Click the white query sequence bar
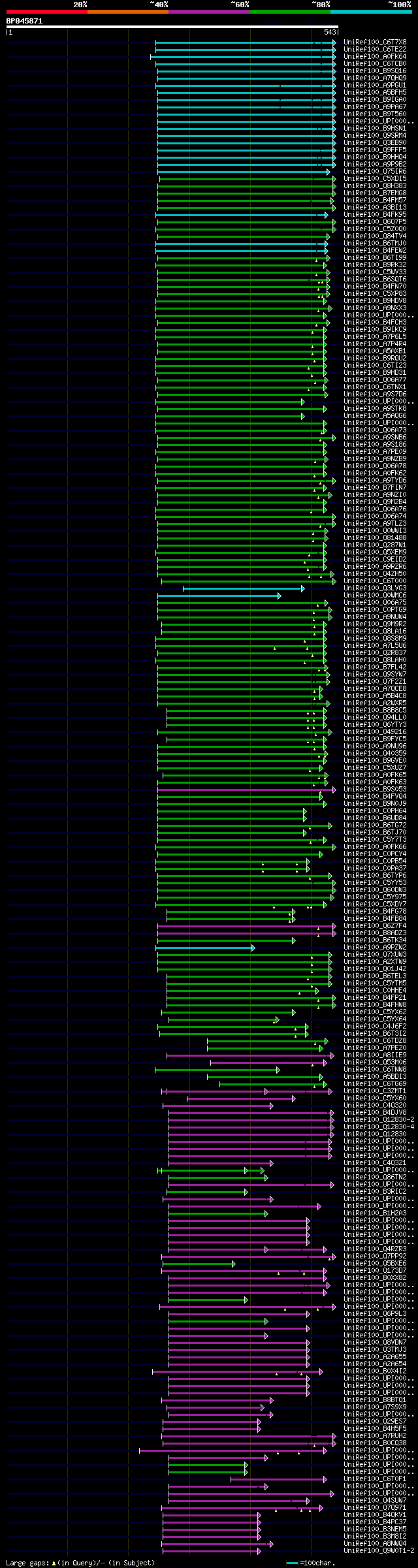Image resolution: width=418 pixels, height=1568 pixels. [x=172, y=27]
